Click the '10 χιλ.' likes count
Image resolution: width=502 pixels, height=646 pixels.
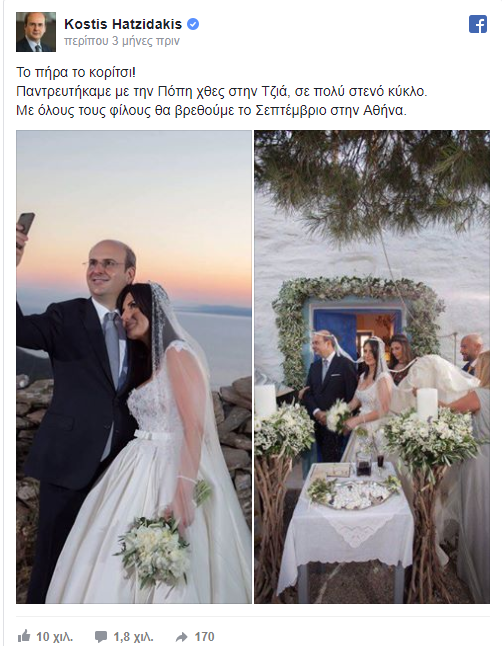click(x=54, y=637)
